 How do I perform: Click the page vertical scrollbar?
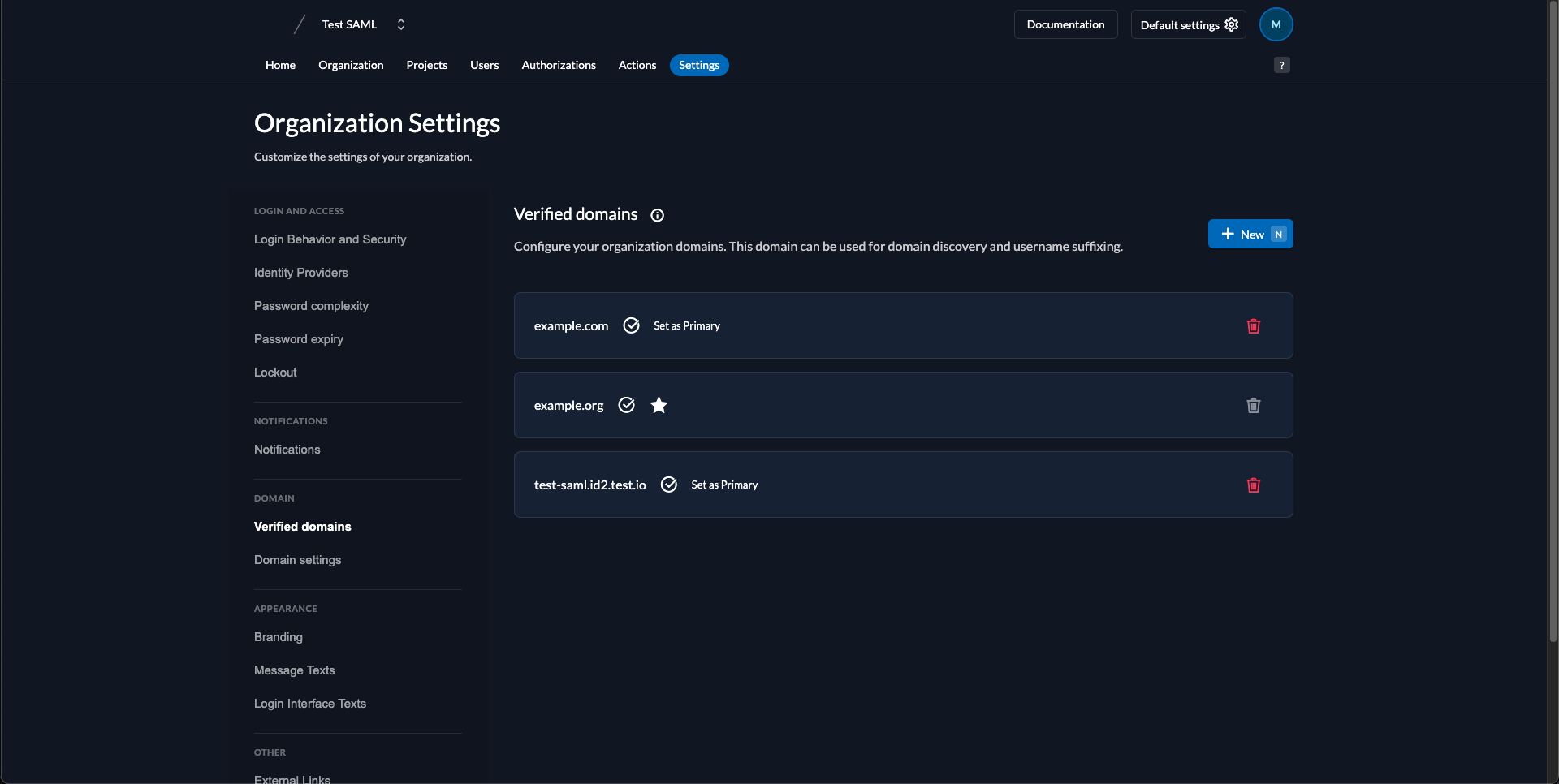[x=1553, y=325]
